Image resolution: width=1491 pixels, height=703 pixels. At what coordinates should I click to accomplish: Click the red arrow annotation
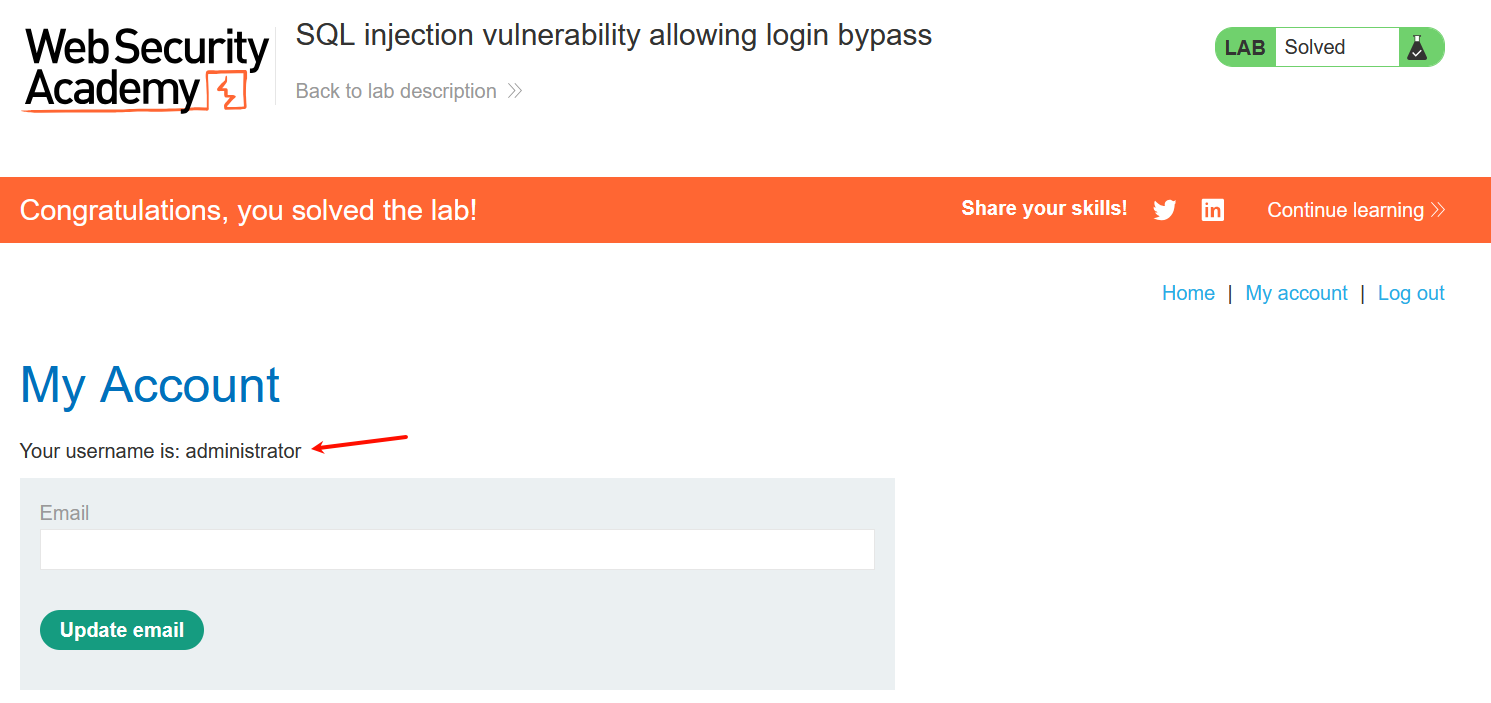pyautogui.click(x=360, y=443)
